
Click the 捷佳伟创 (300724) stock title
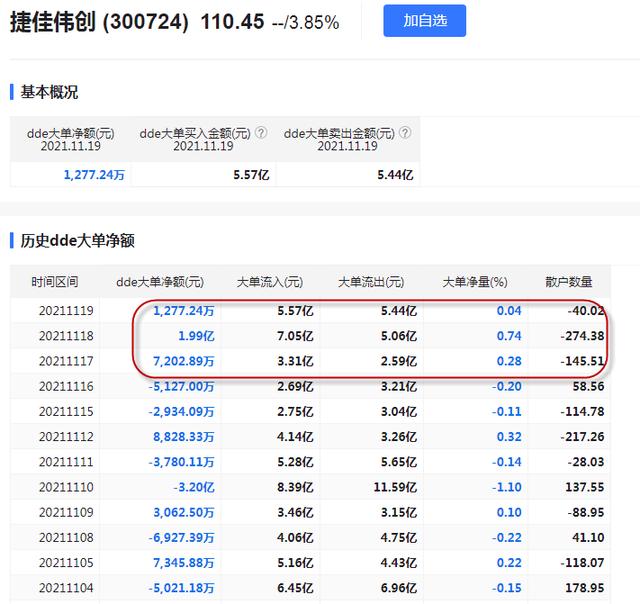99,21
